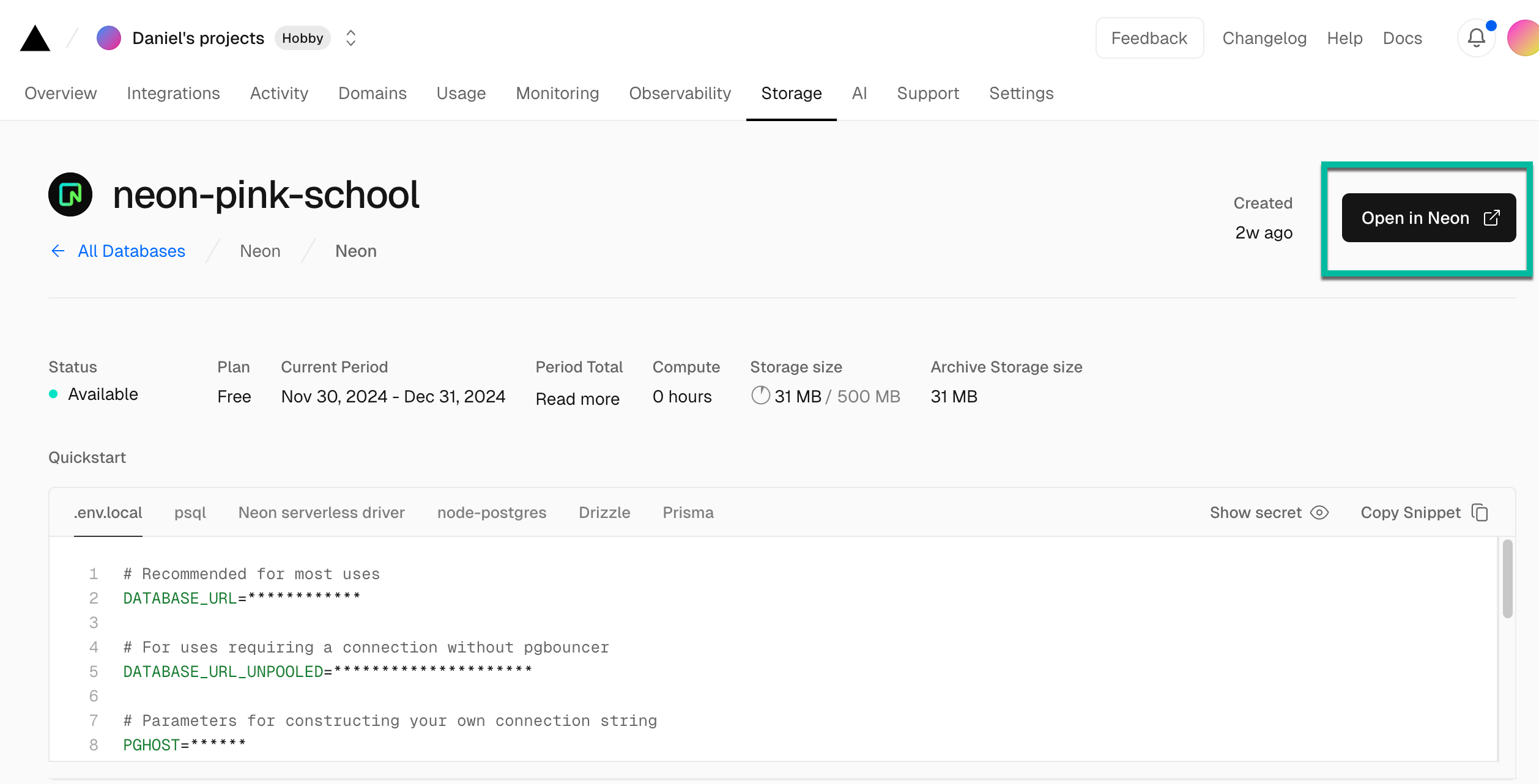Open the user profile avatar

click(x=1523, y=38)
